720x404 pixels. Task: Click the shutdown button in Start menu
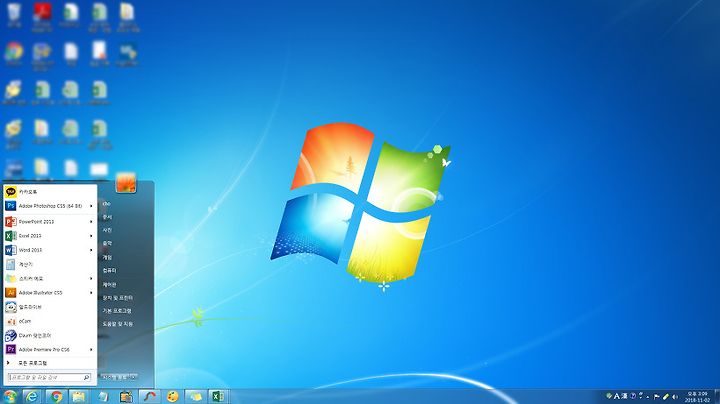coord(118,377)
